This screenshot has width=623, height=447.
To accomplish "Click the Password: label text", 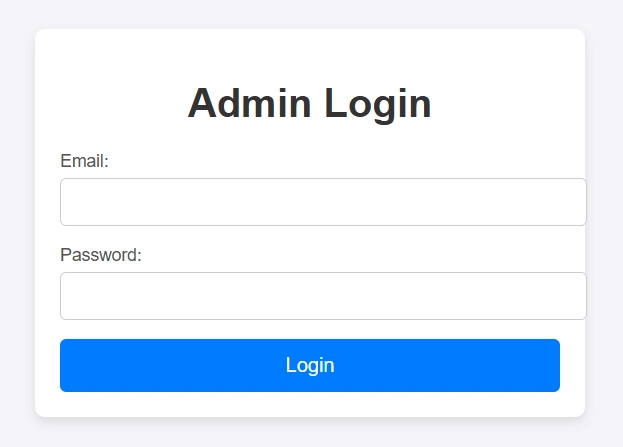I will point(101,255).
